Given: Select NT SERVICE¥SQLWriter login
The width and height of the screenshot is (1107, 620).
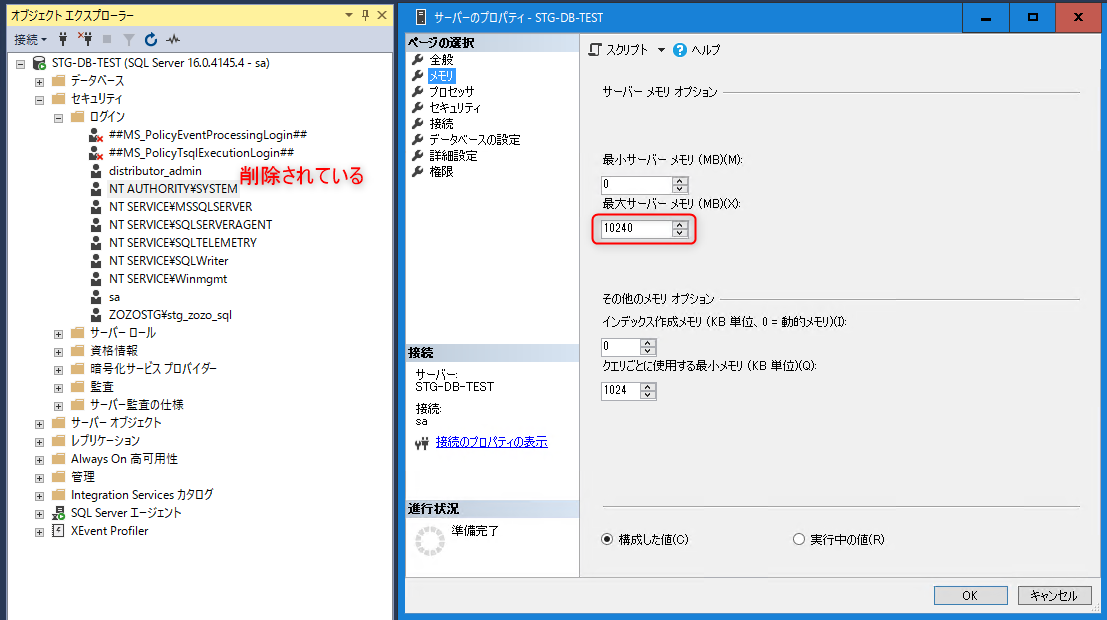Looking at the screenshot, I should point(169,261).
